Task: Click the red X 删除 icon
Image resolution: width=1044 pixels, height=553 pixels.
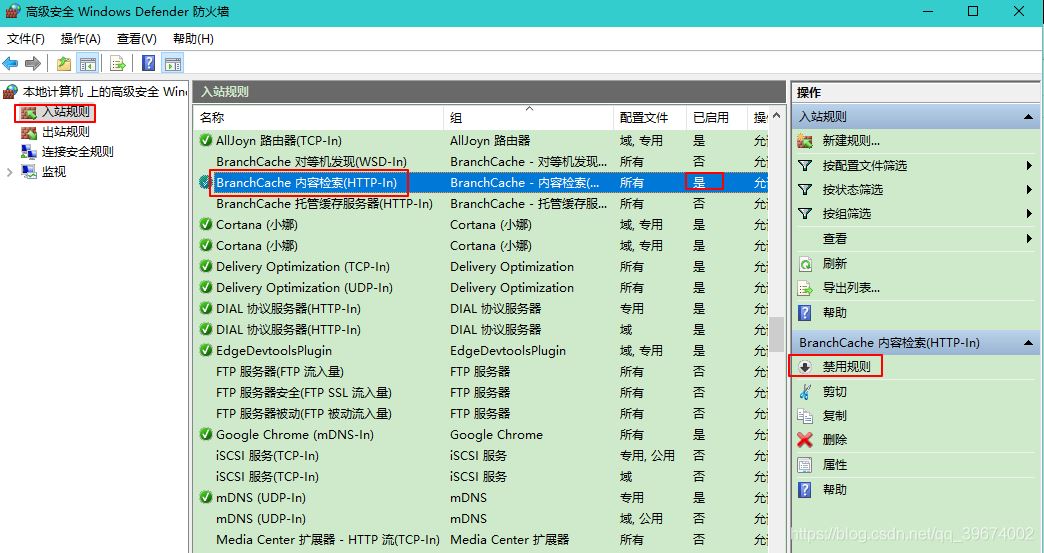Action: (805, 440)
